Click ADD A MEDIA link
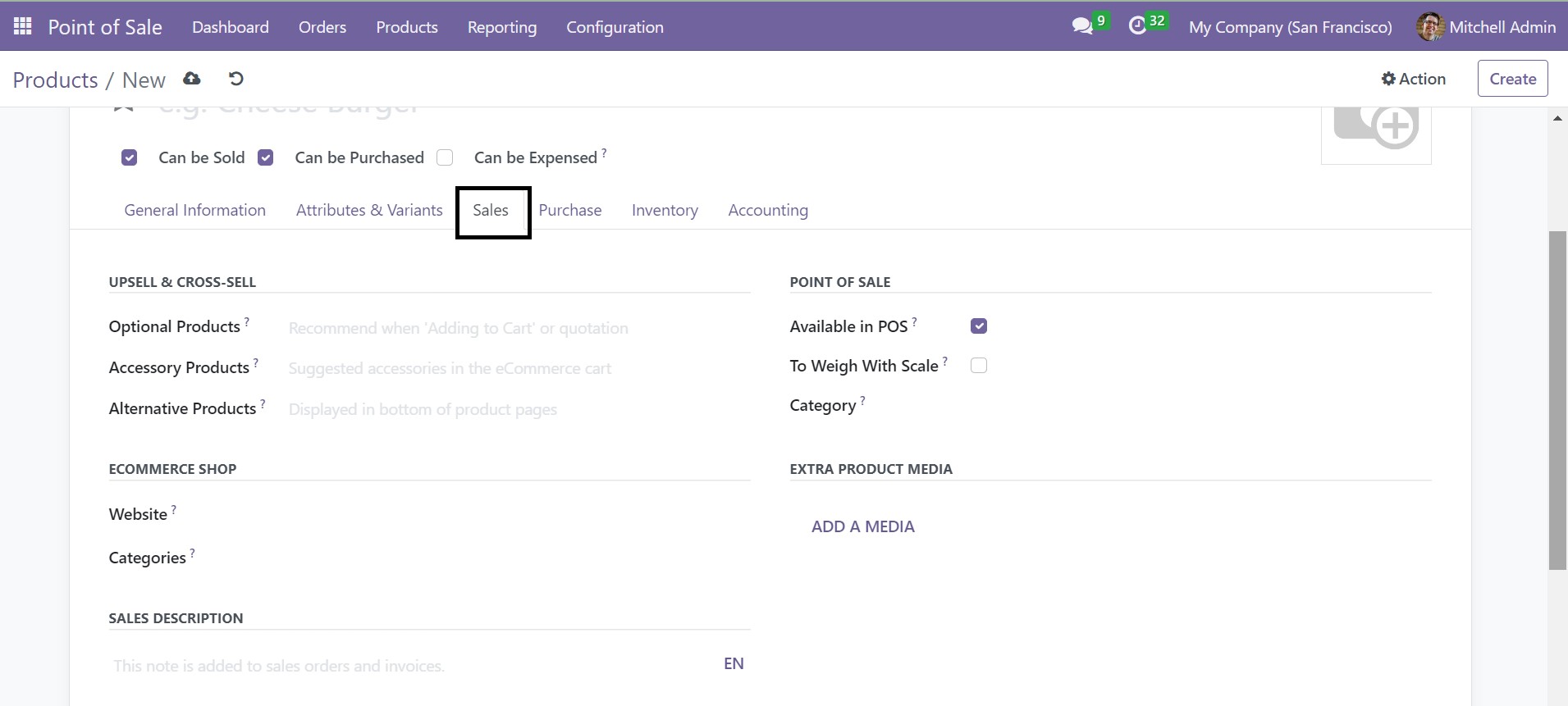This screenshot has width=1568, height=706. pyautogui.click(x=863, y=526)
